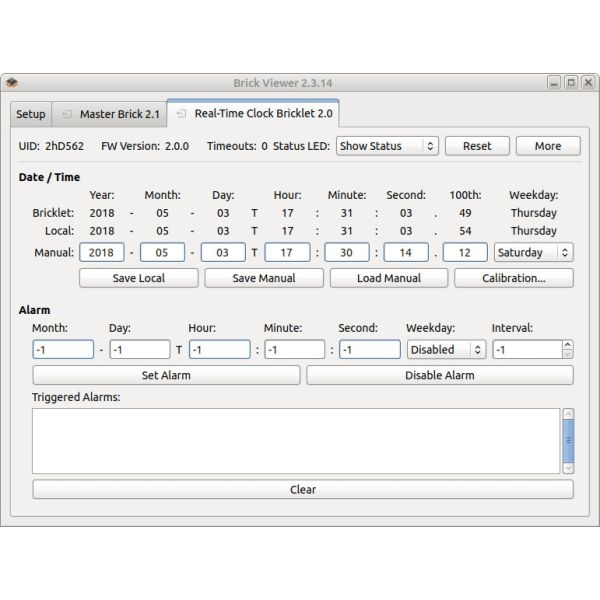Click the Manual month field showing 05

tap(162, 252)
